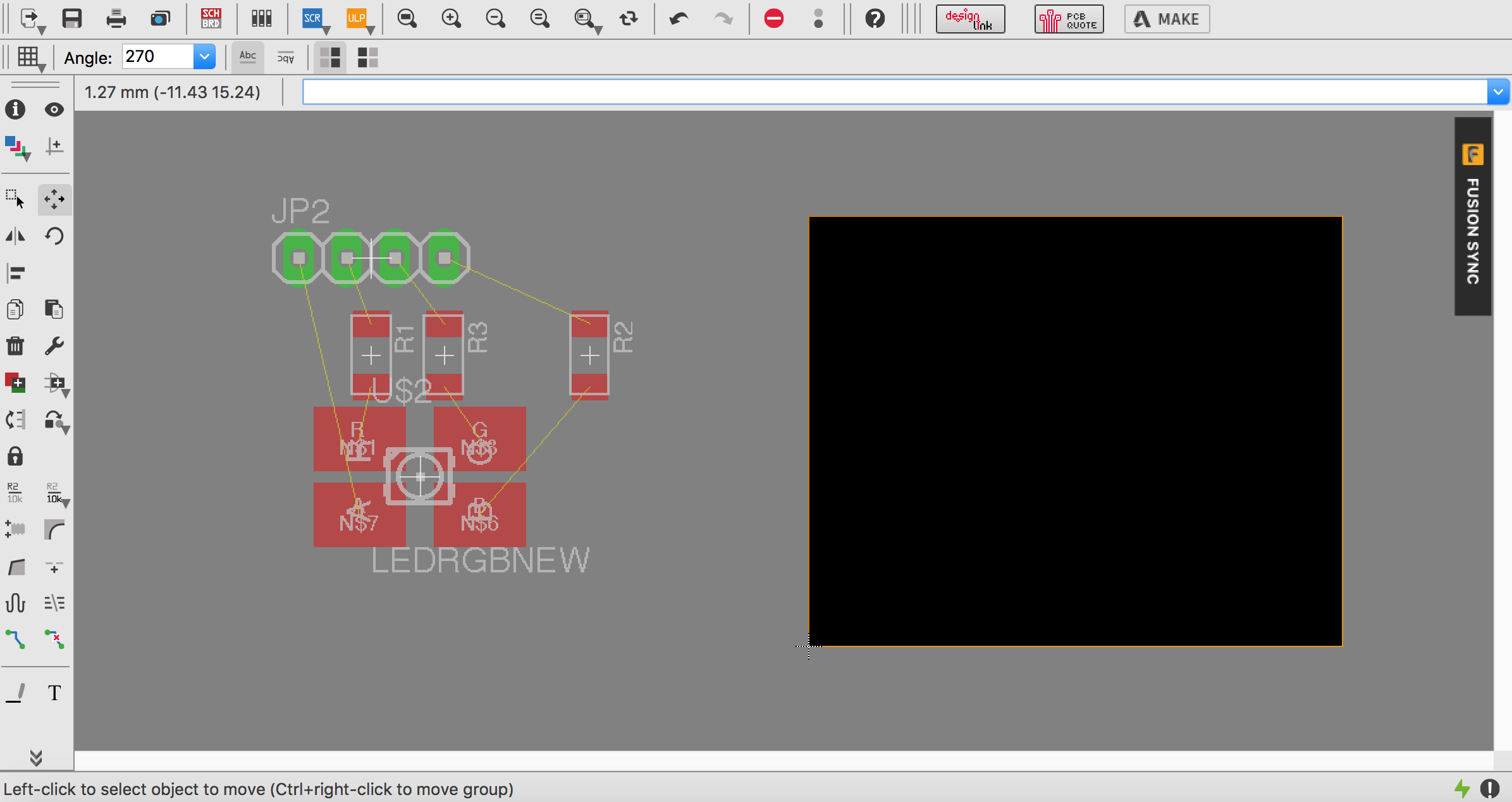Image resolution: width=1512 pixels, height=802 pixels.
Task: Click into the command line input field
Action: coord(895,92)
